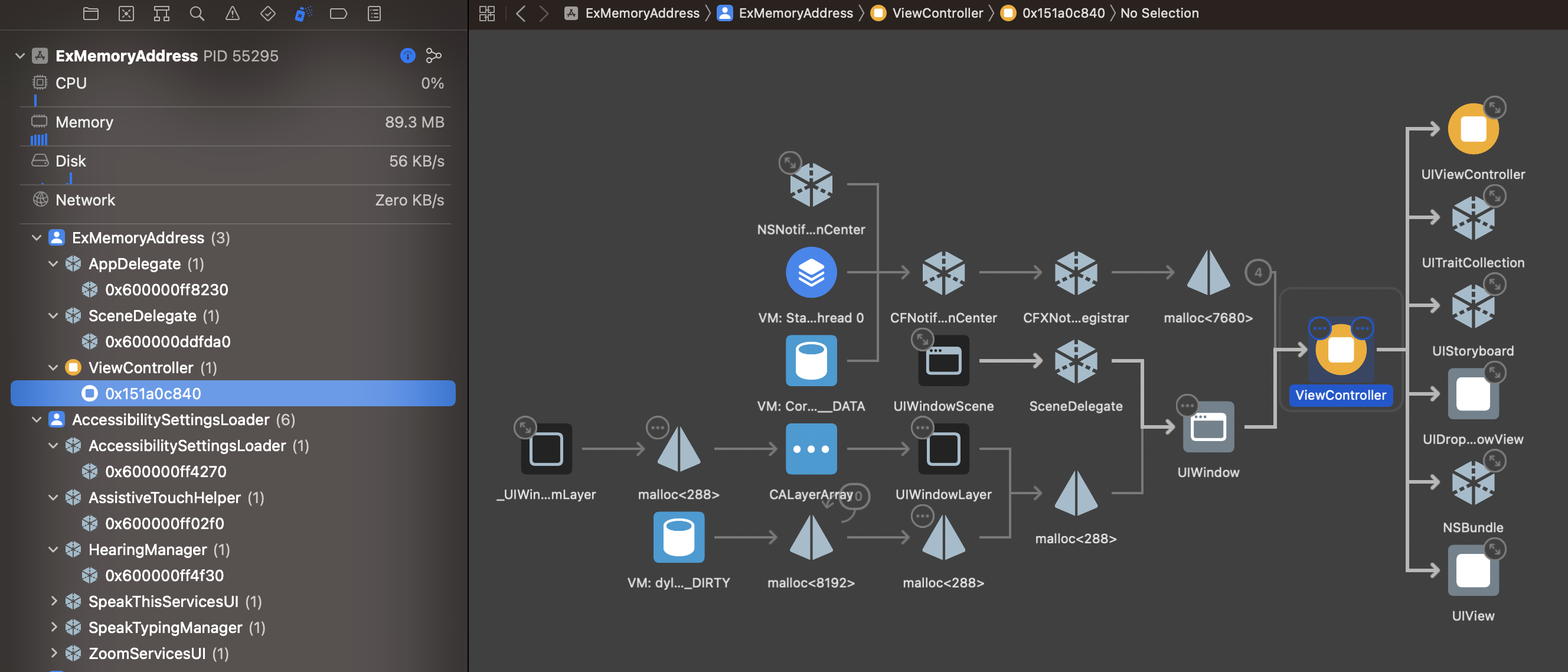Toggle the blue process view options button

(407, 56)
